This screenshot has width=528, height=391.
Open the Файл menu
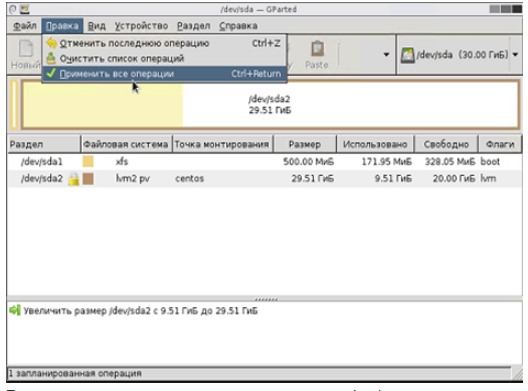[x=25, y=26]
